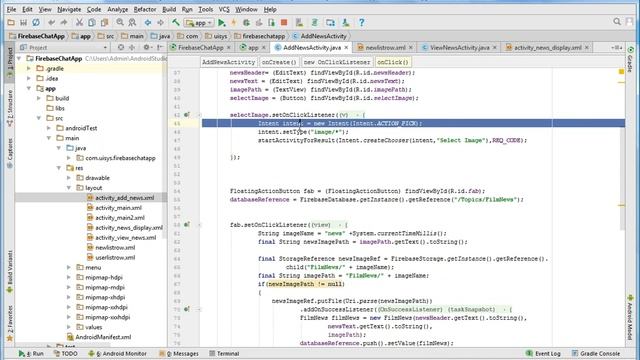640x360 pixels.
Task: Collapse the layout folder node
Action: click(69, 188)
